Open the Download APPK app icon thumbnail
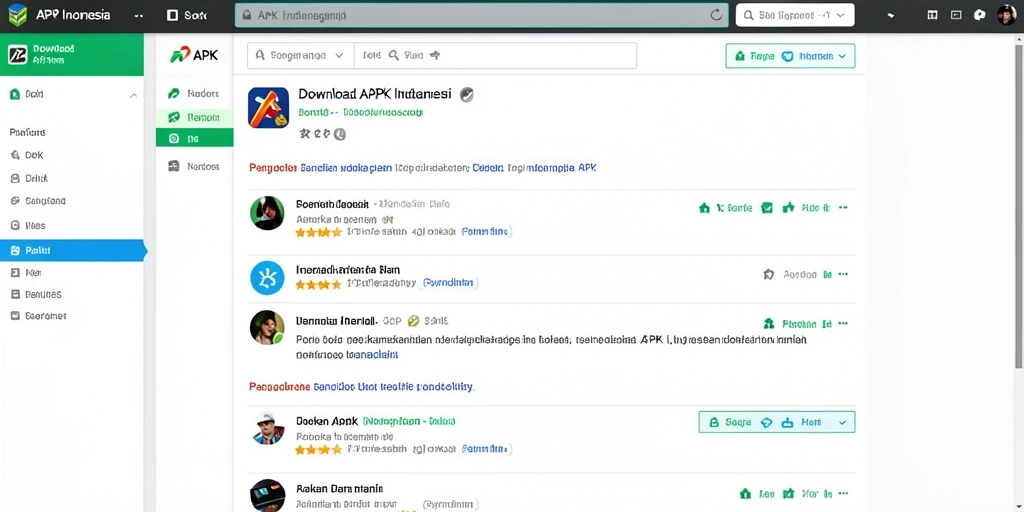The image size is (1024, 512). [268, 108]
